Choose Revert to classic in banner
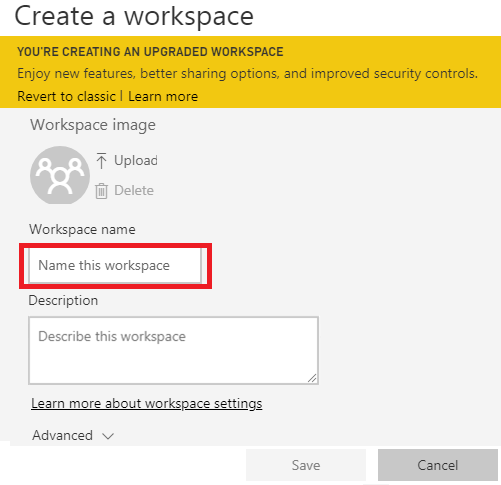Viewport: 501px width, 485px height. click(66, 96)
